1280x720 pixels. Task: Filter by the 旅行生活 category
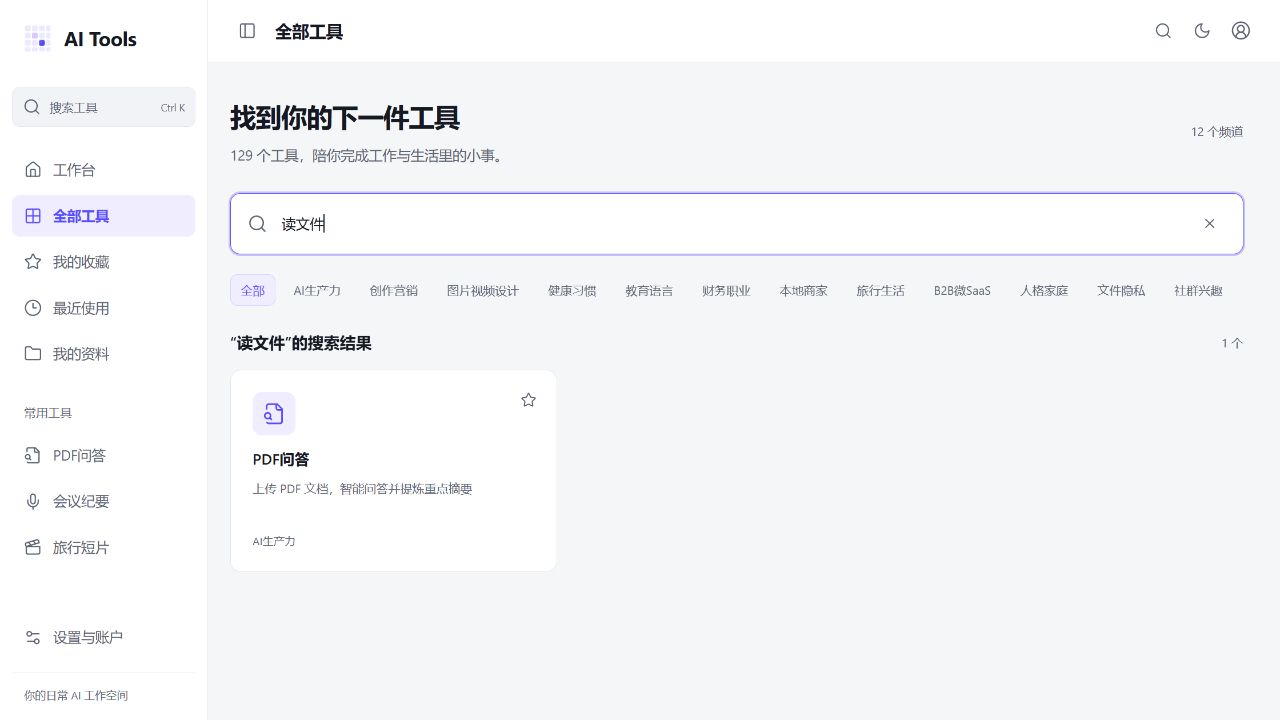point(881,290)
